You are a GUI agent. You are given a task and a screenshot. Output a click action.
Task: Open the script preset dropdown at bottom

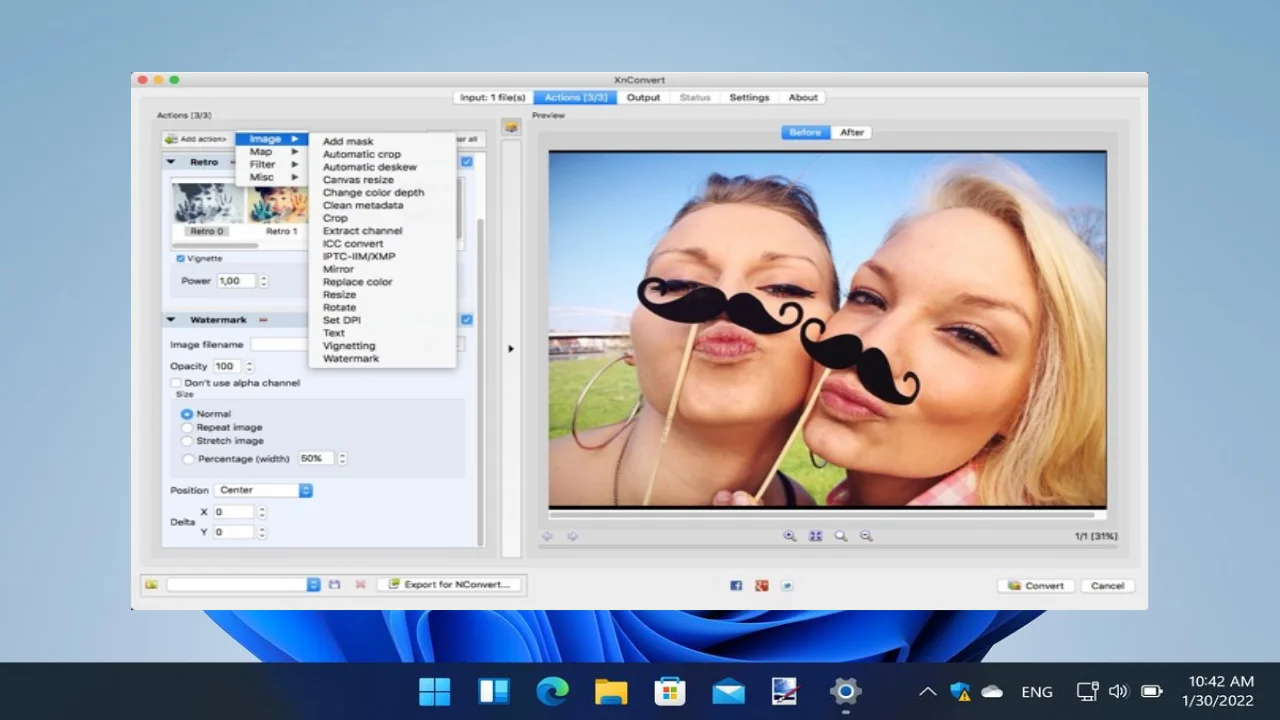click(x=243, y=584)
